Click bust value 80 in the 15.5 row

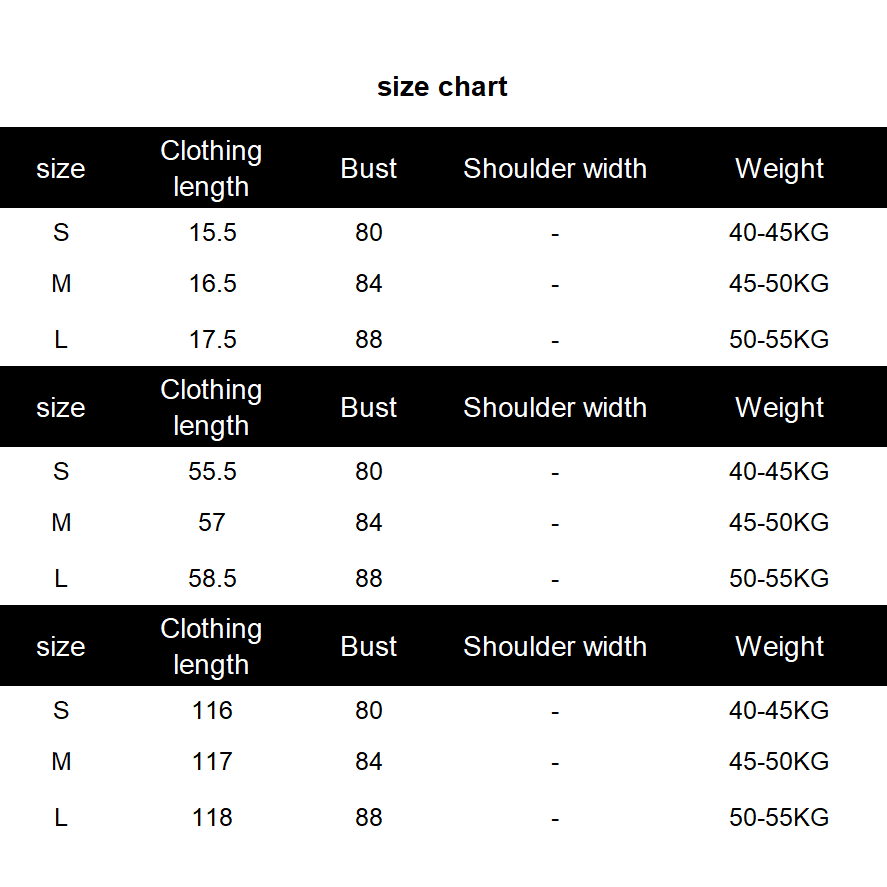click(x=369, y=233)
